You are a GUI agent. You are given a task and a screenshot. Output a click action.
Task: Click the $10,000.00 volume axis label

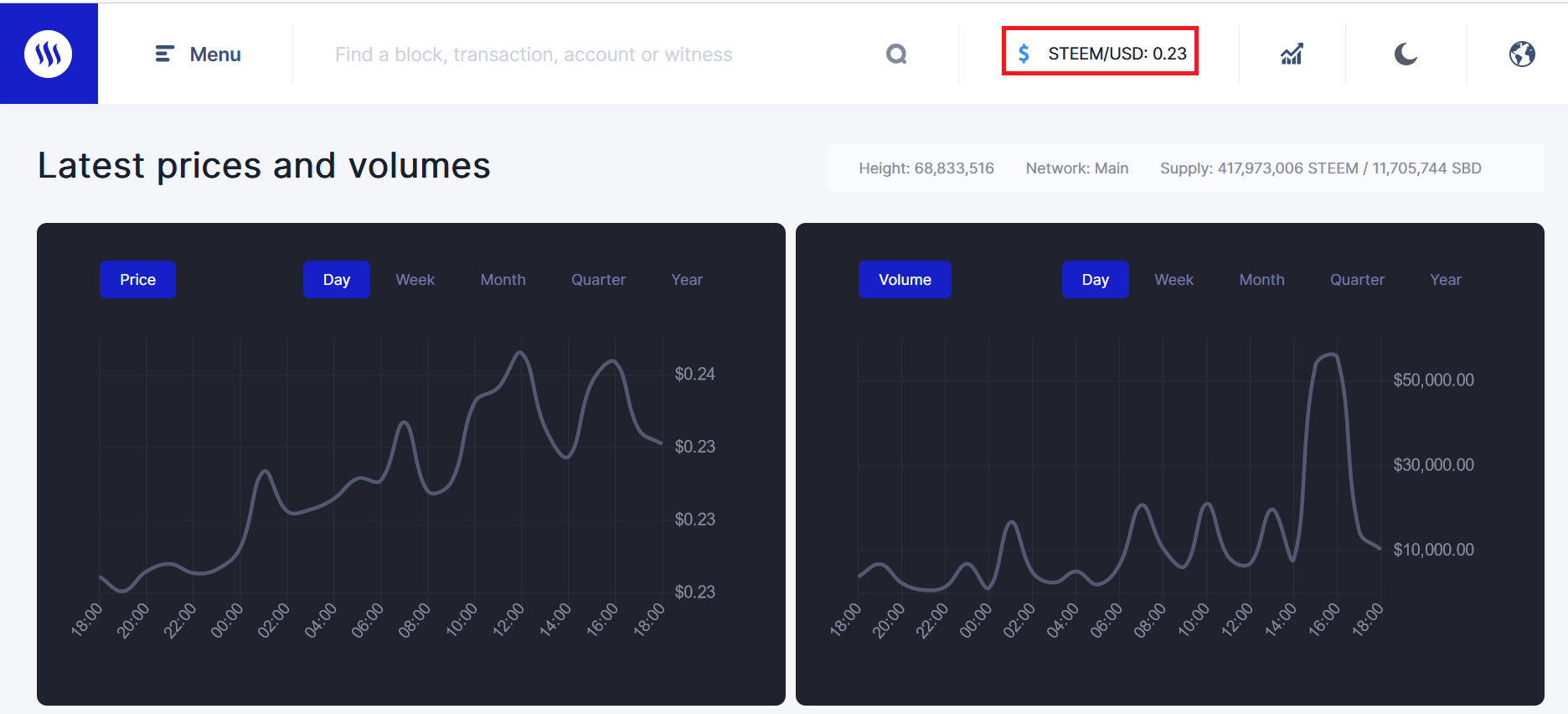1434,550
